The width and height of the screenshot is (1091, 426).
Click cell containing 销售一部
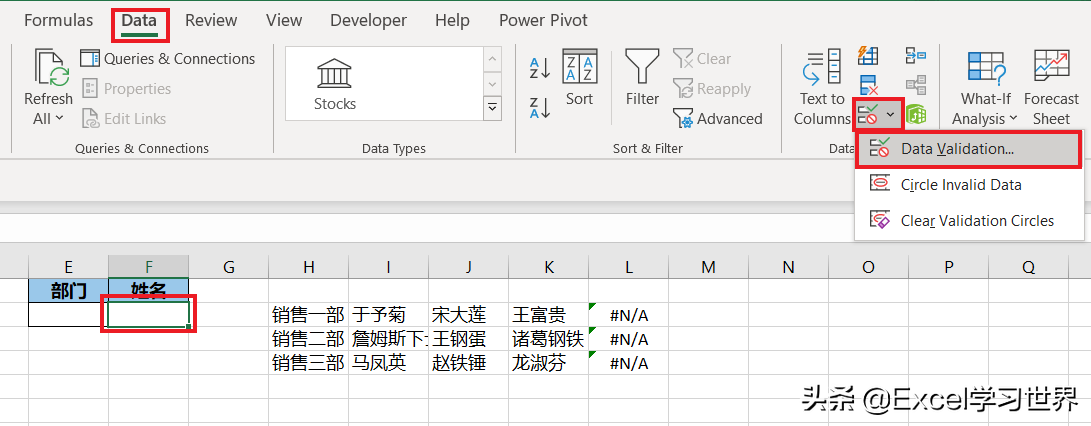pyautogui.click(x=308, y=315)
